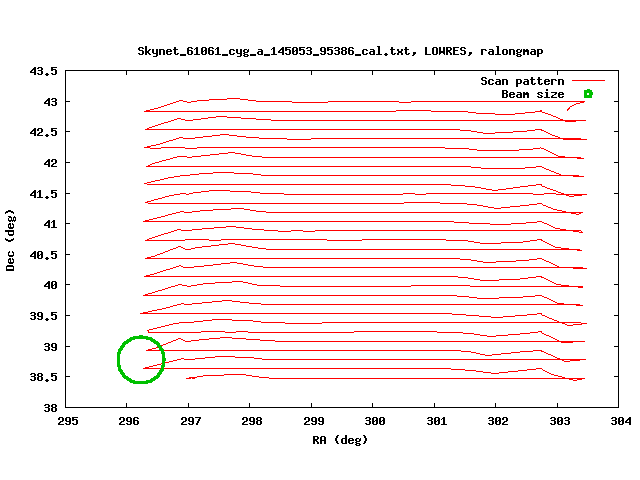Select the 'Scan pattern' legend label
Image resolution: width=640 pixels, height=480 pixels.
[522, 81]
